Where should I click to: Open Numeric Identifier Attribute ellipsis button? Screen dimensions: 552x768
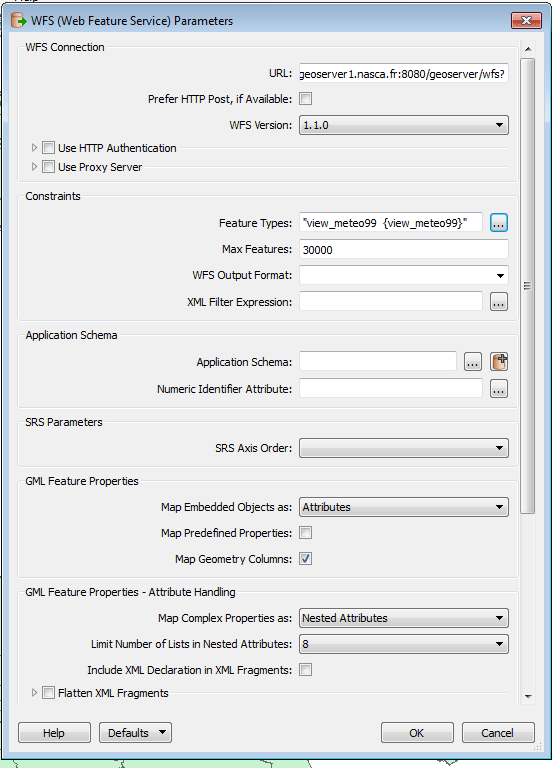499,389
